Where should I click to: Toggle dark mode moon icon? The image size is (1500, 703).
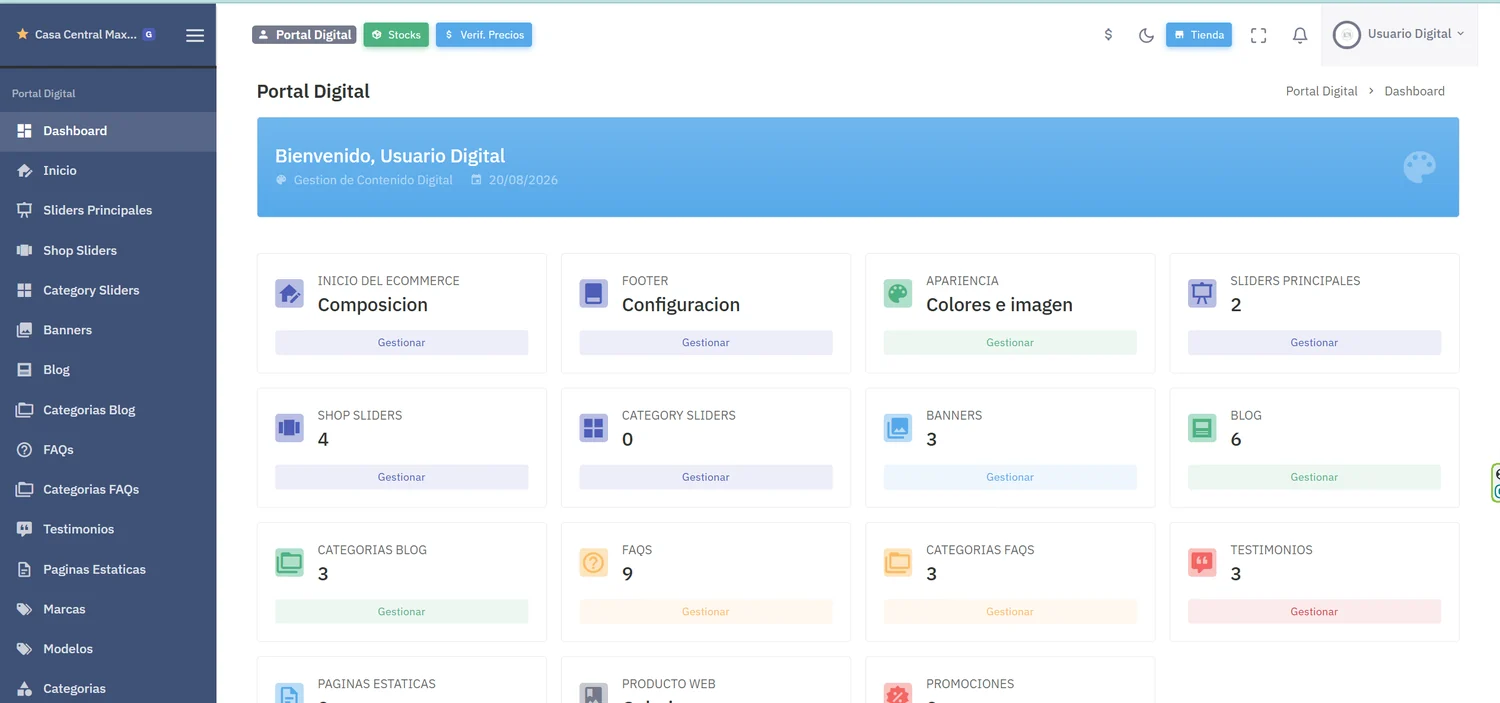[x=1146, y=35]
